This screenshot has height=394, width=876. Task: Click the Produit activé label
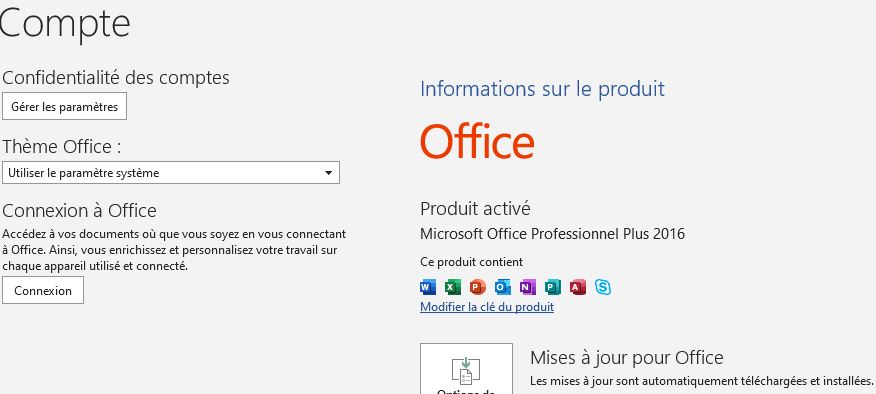475,208
